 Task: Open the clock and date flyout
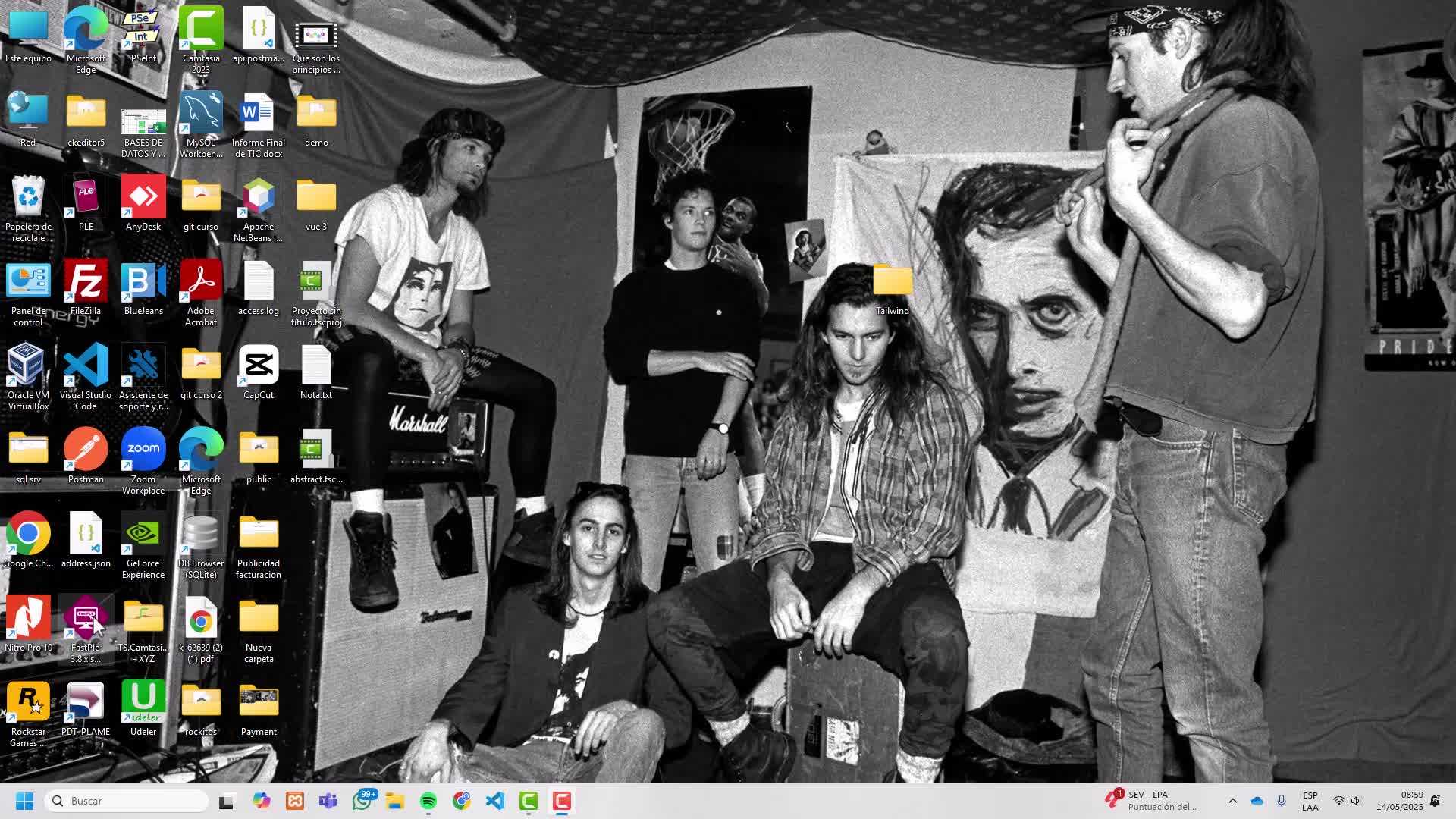(1399, 801)
